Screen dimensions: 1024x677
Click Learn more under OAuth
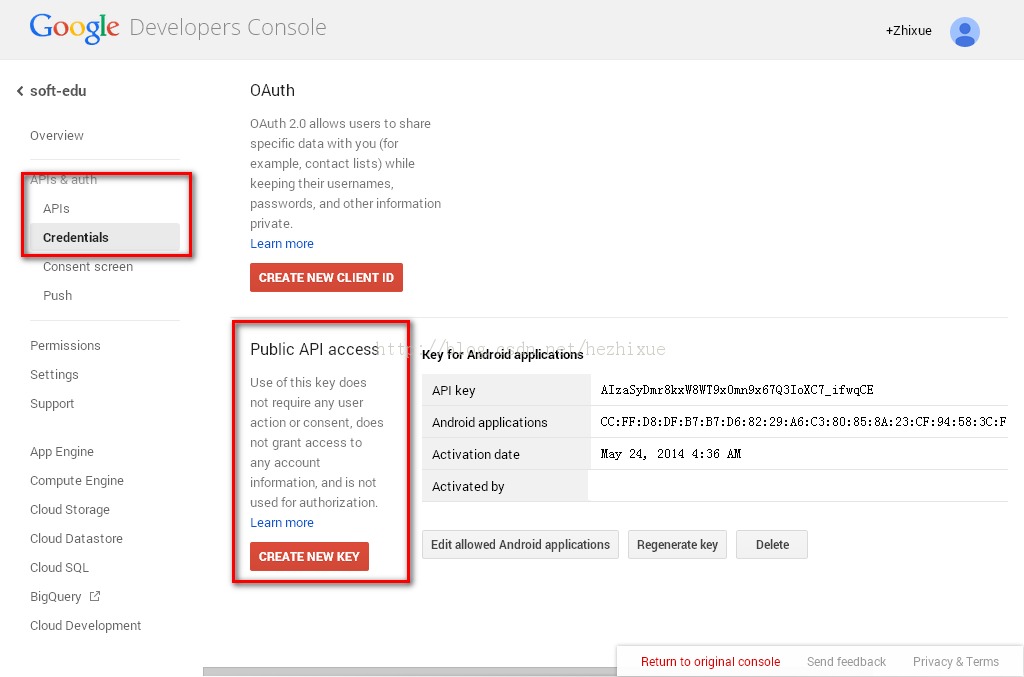pos(282,244)
